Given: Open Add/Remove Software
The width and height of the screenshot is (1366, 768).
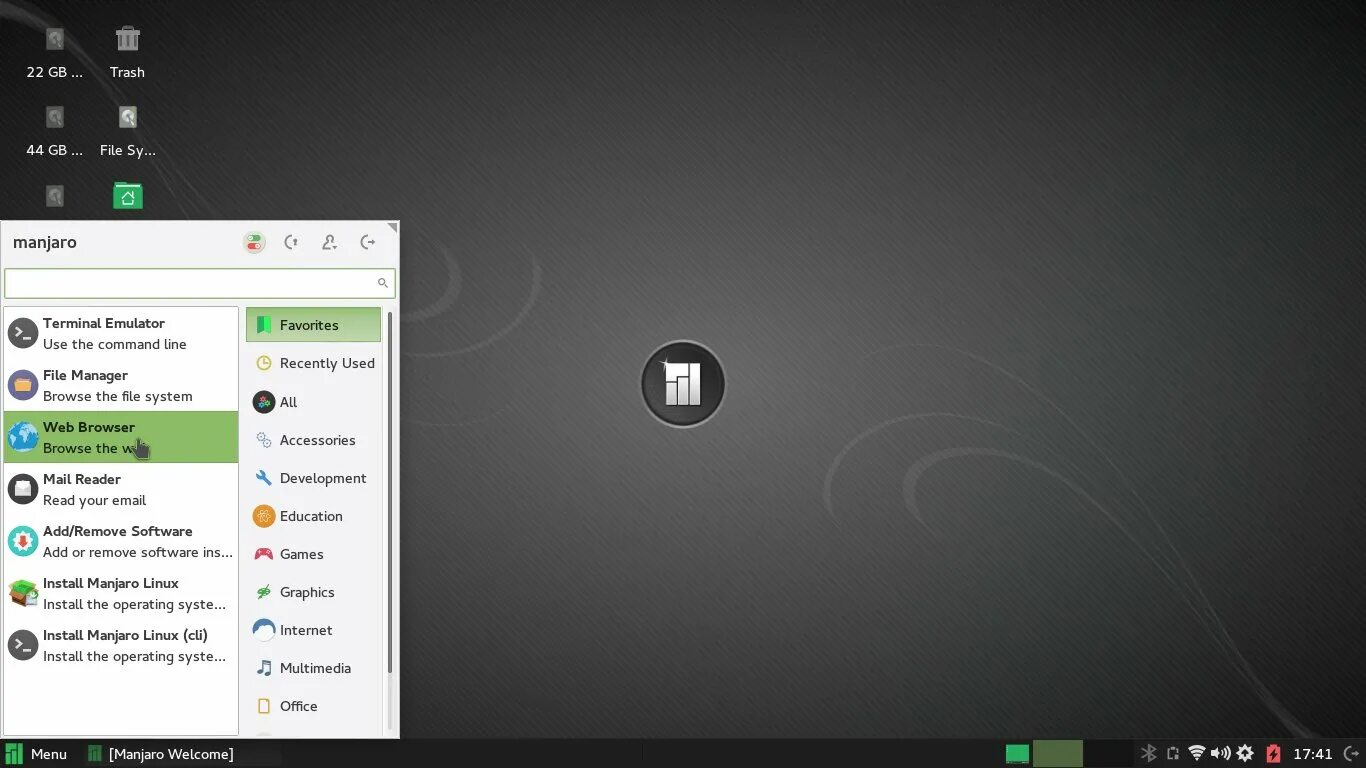Looking at the screenshot, I should pos(121,541).
